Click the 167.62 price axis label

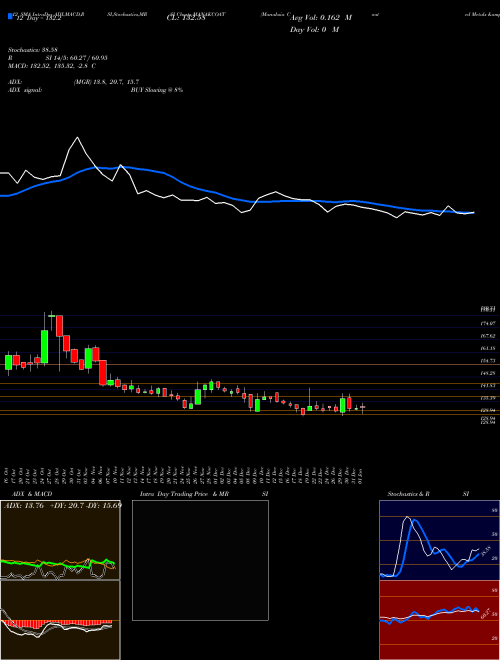click(490, 336)
